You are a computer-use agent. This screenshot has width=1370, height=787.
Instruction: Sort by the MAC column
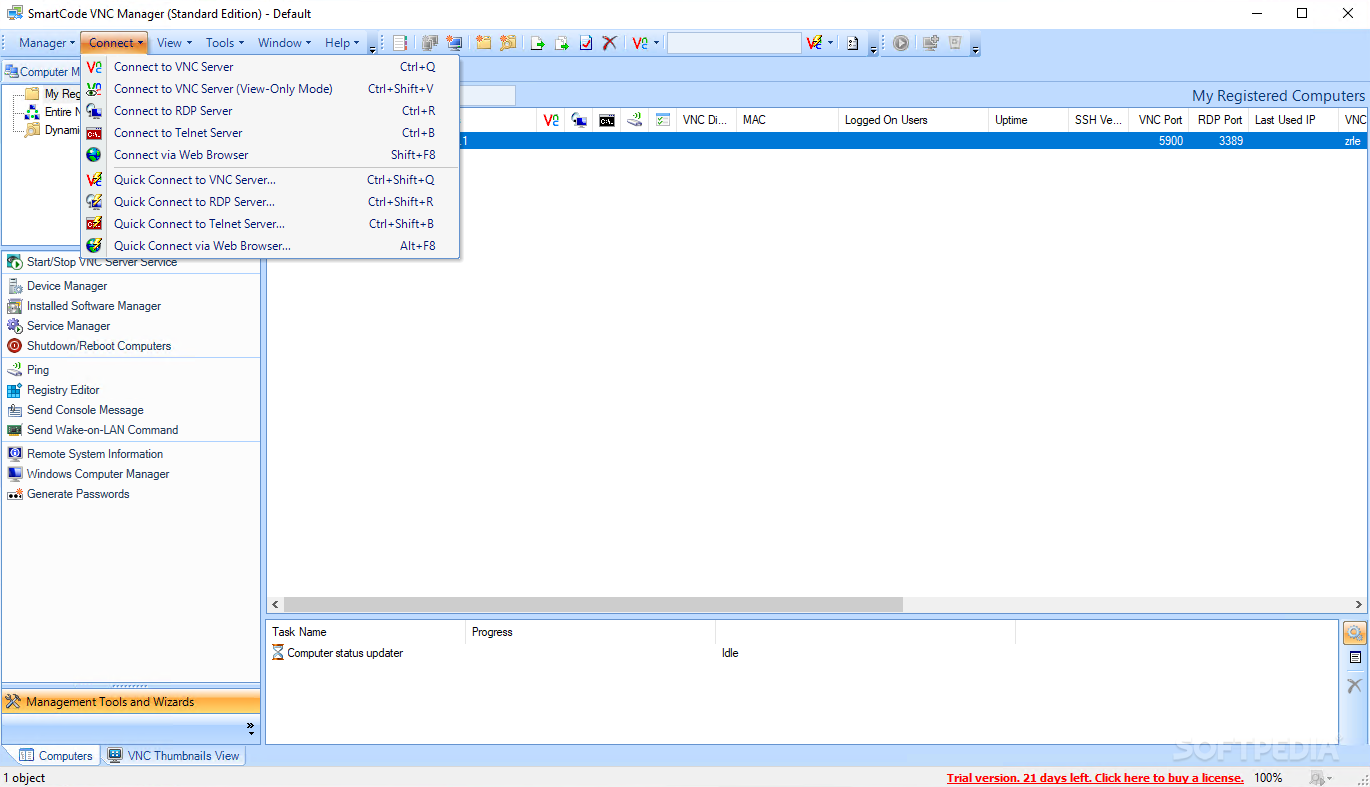click(x=788, y=120)
